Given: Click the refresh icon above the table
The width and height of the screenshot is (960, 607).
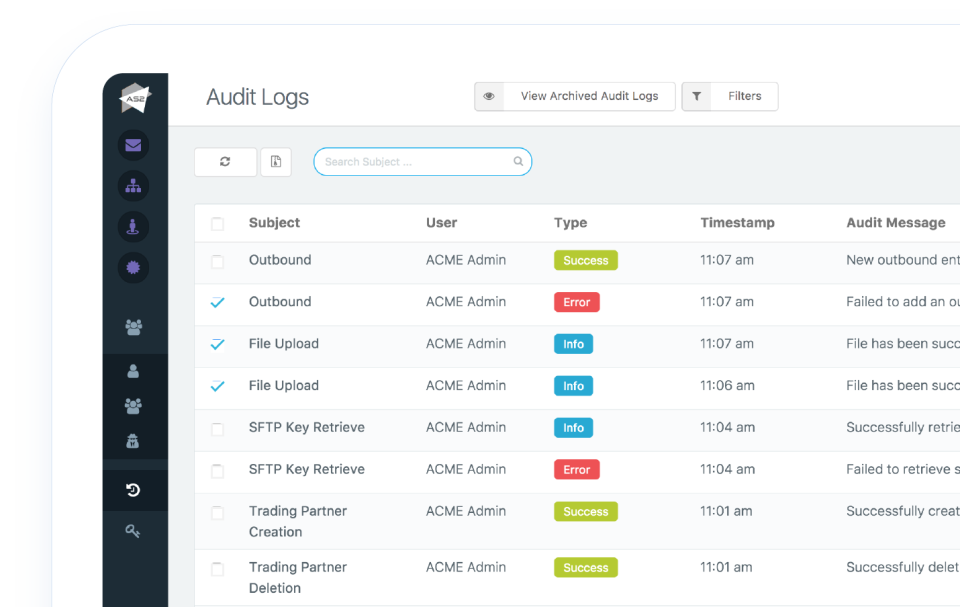Looking at the screenshot, I should (x=225, y=161).
